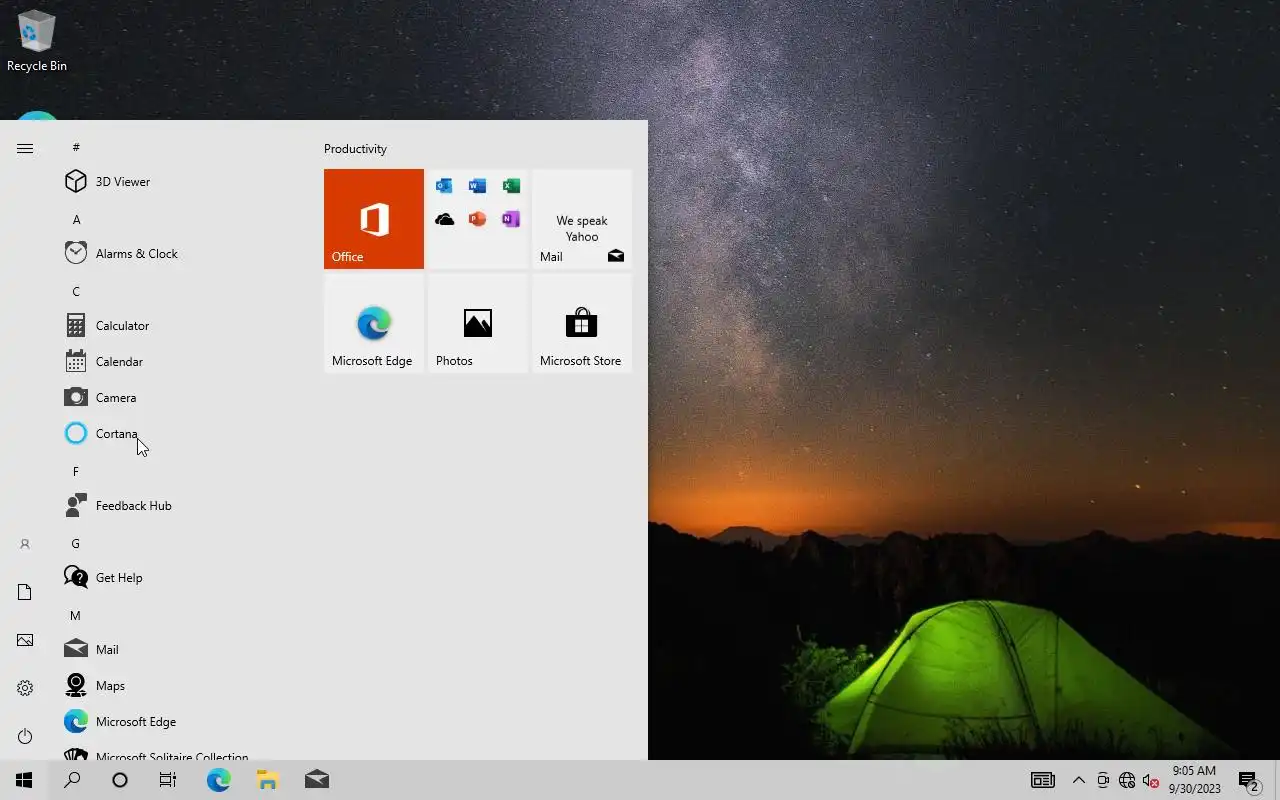Open News and interests taskbar icon
The height and width of the screenshot is (800, 1280).
pos(1043,780)
